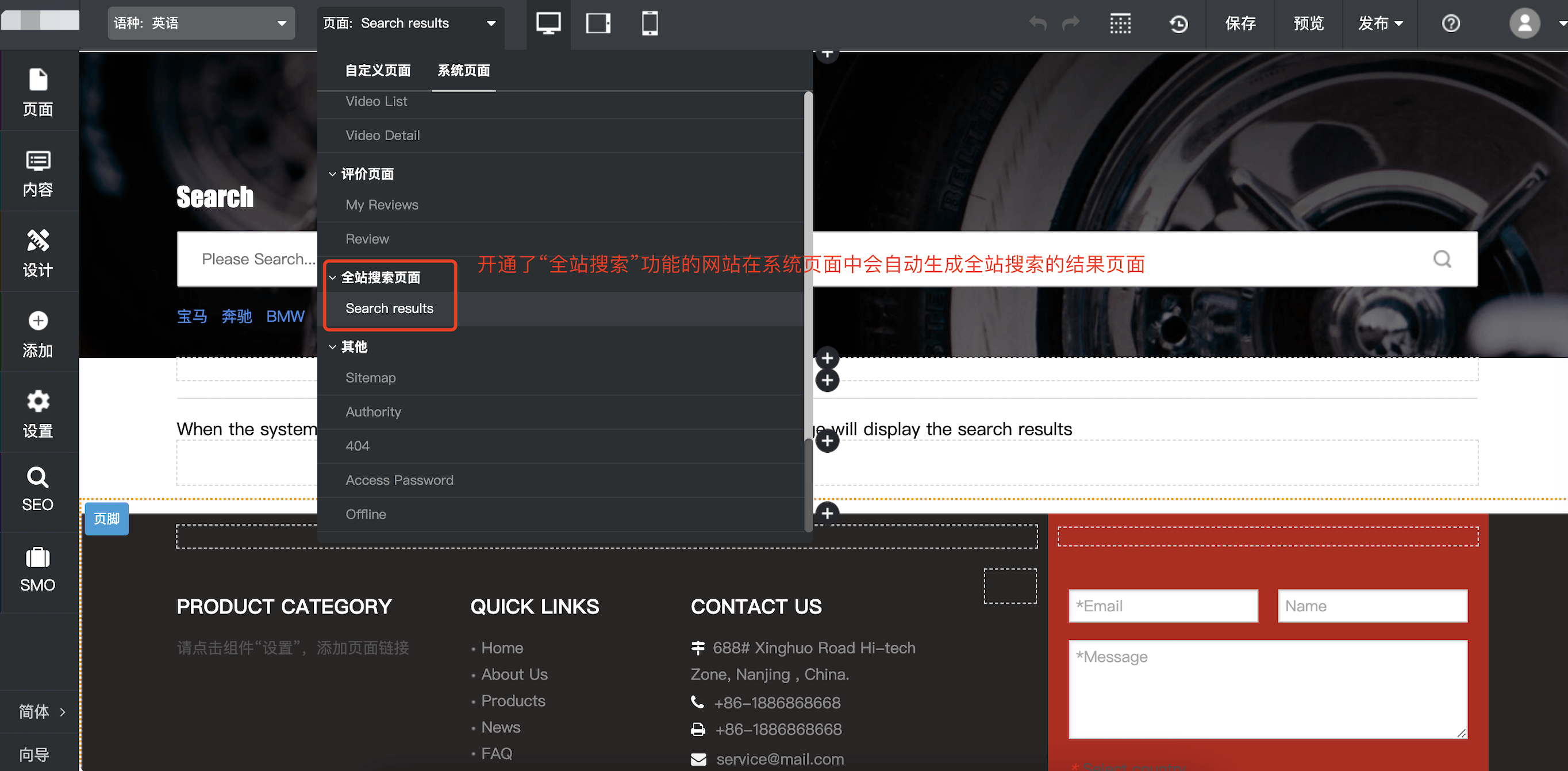
Task: Switch to mobile phone preview mode
Action: pos(650,23)
